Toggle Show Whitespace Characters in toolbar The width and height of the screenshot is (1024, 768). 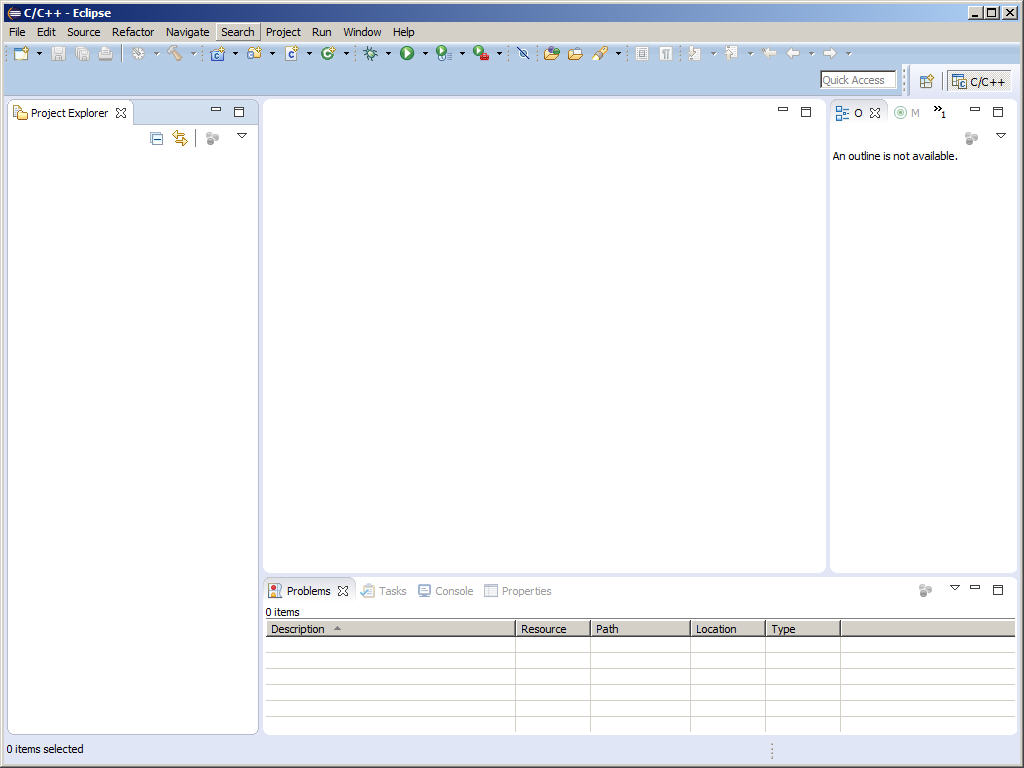pos(665,53)
